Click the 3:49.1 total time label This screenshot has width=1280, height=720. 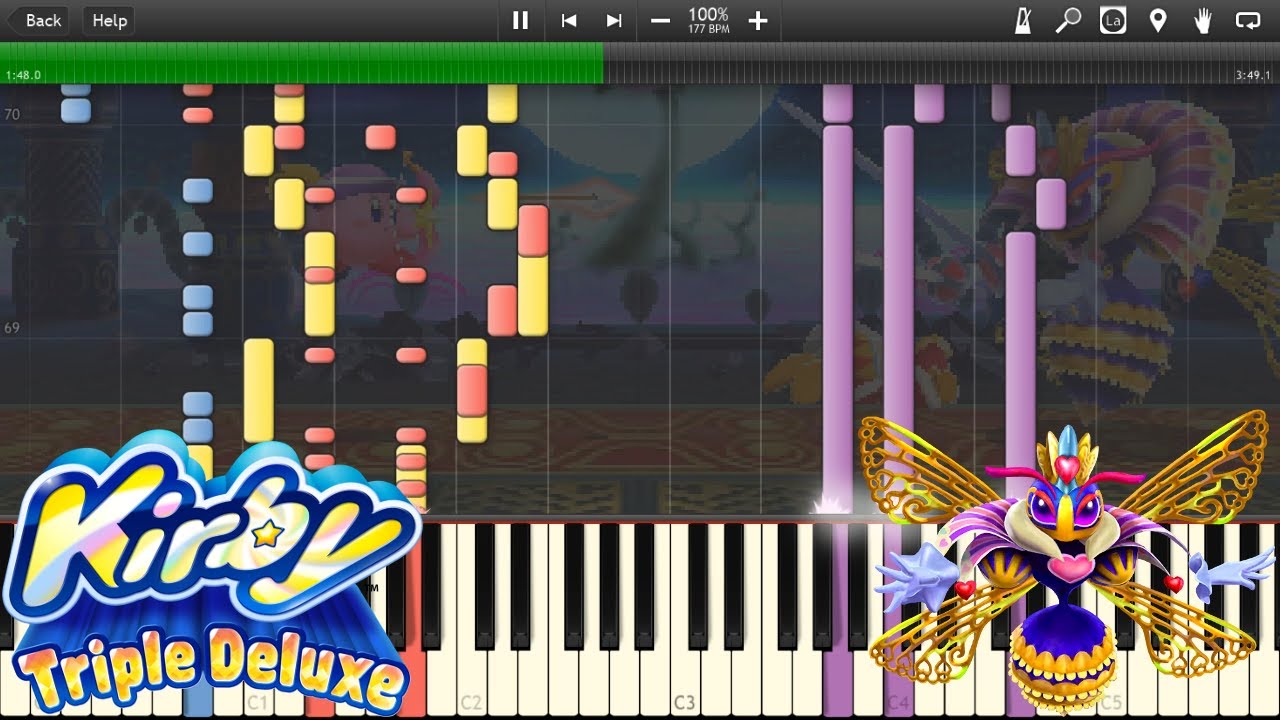coord(1252,75)
